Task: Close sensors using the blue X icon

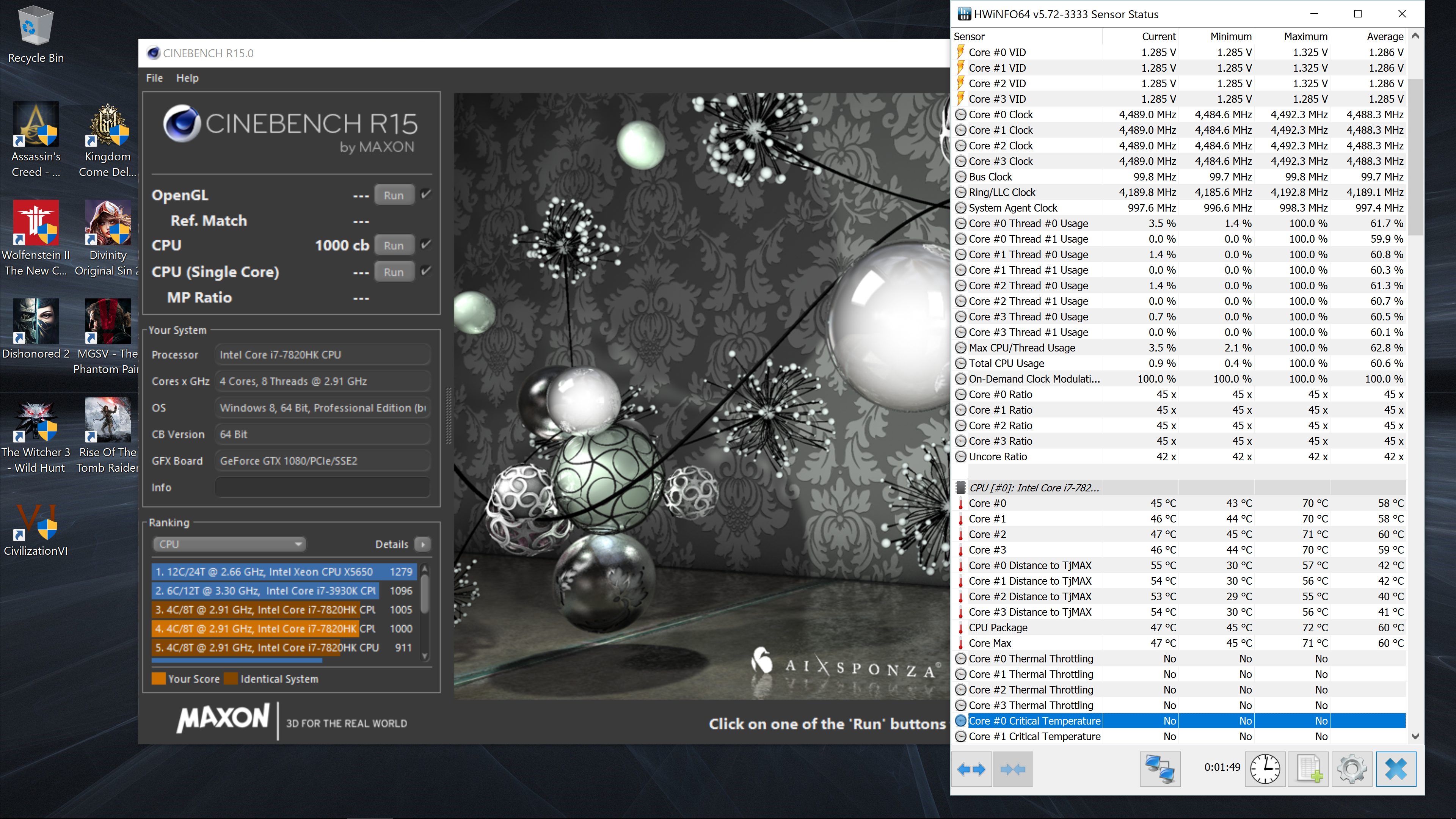Action: pos(1395,769)
